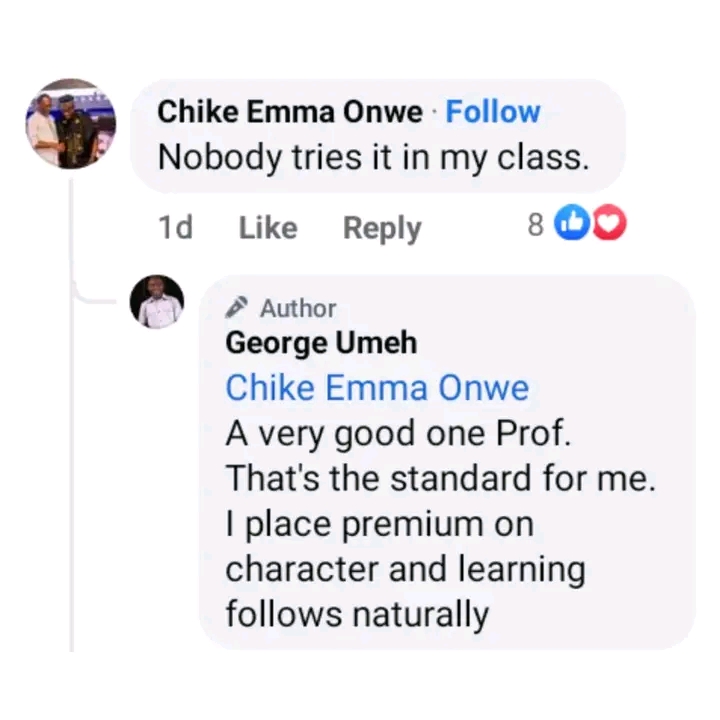Click the 'follows naturally' text

[357, 613]
